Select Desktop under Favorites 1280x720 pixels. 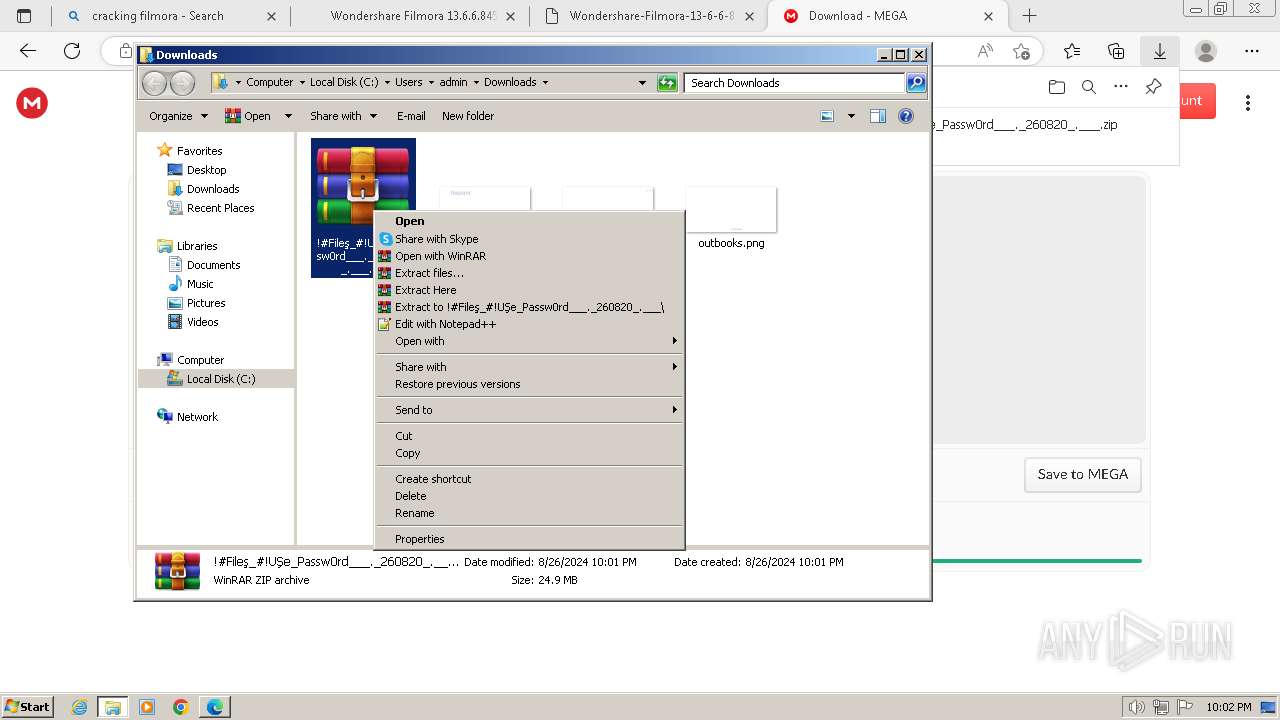(x=206, y=170)
